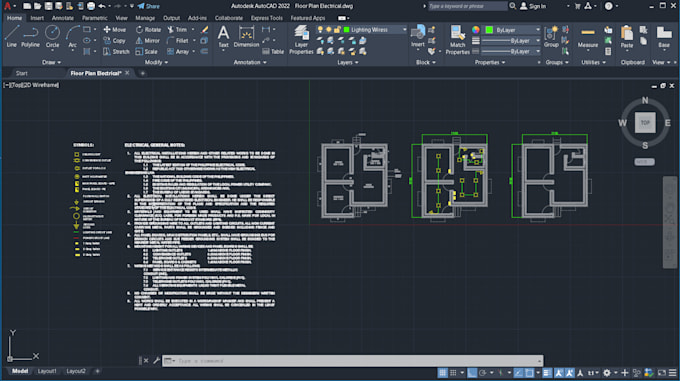Viewport: 680px width, 381px height.
Task: Open the Layout1 tab
Action: coord(47,371)
